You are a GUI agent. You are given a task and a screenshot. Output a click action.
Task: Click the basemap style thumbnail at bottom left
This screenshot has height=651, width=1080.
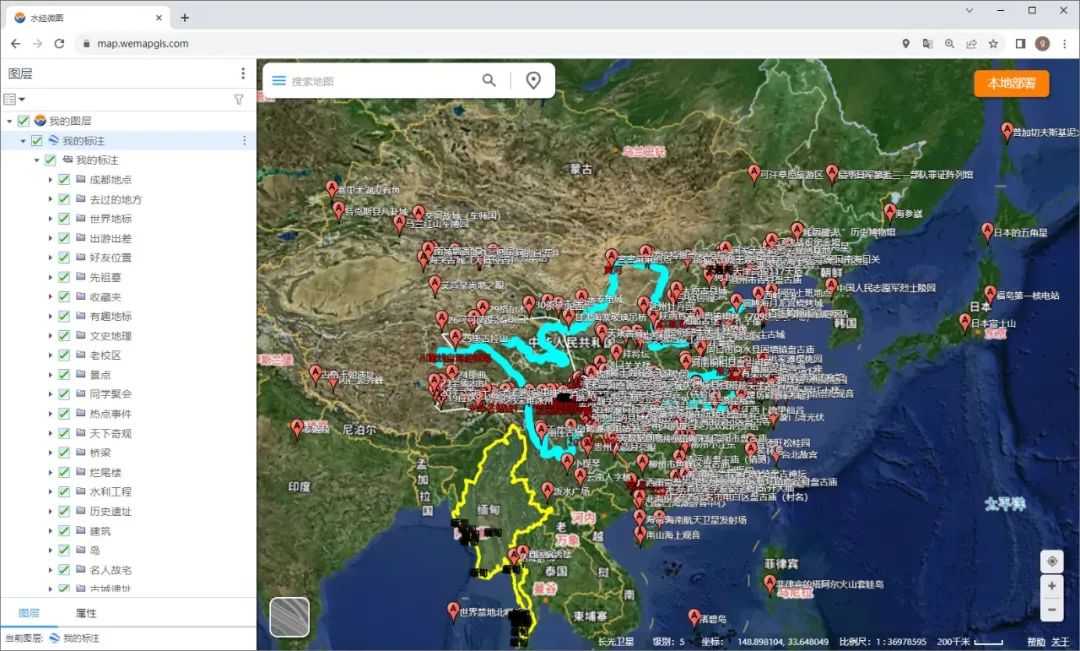pos(289,617)
